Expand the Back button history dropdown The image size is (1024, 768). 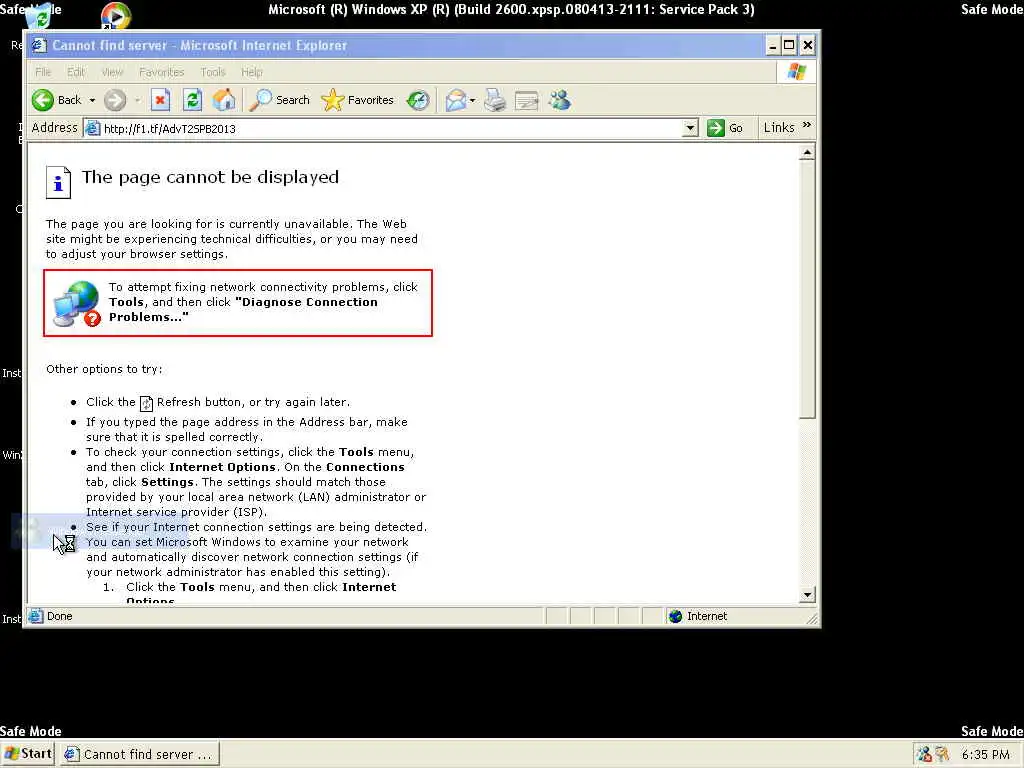(92, 100)
